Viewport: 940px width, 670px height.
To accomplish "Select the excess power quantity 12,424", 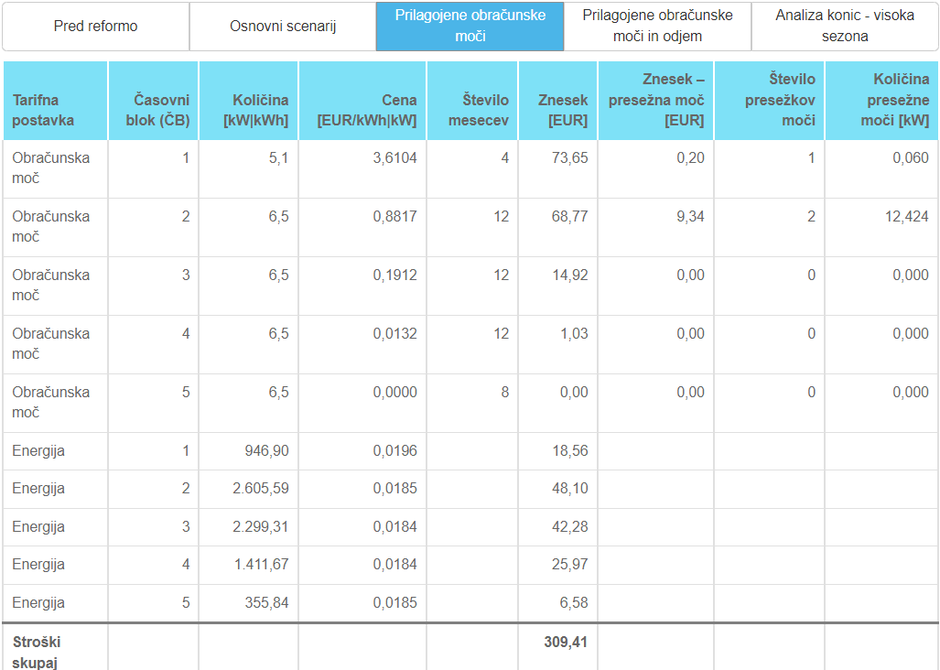I will [x=906, y=217].
